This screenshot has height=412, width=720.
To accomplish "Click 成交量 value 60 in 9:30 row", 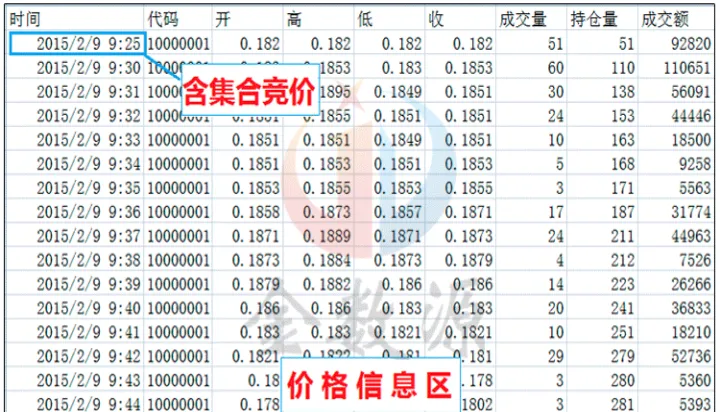I will click(556, 68).
